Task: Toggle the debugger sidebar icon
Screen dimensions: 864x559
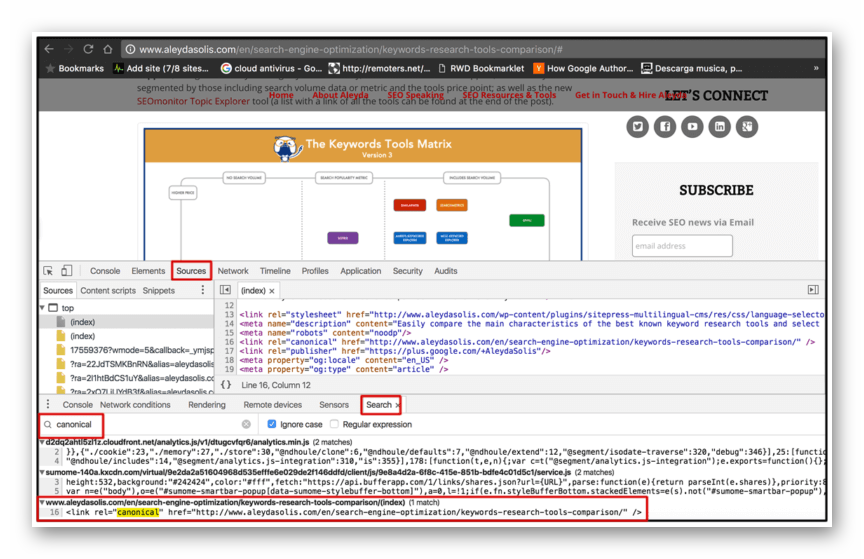Action: (813, 290)
